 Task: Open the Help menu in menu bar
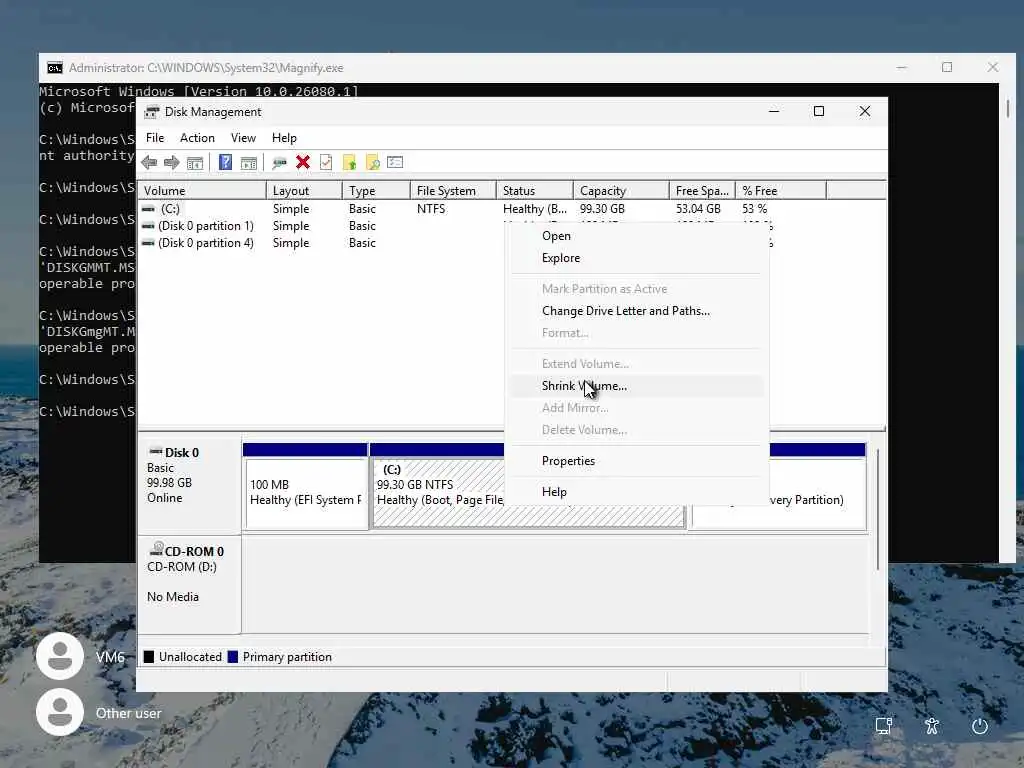pos(284,138)
